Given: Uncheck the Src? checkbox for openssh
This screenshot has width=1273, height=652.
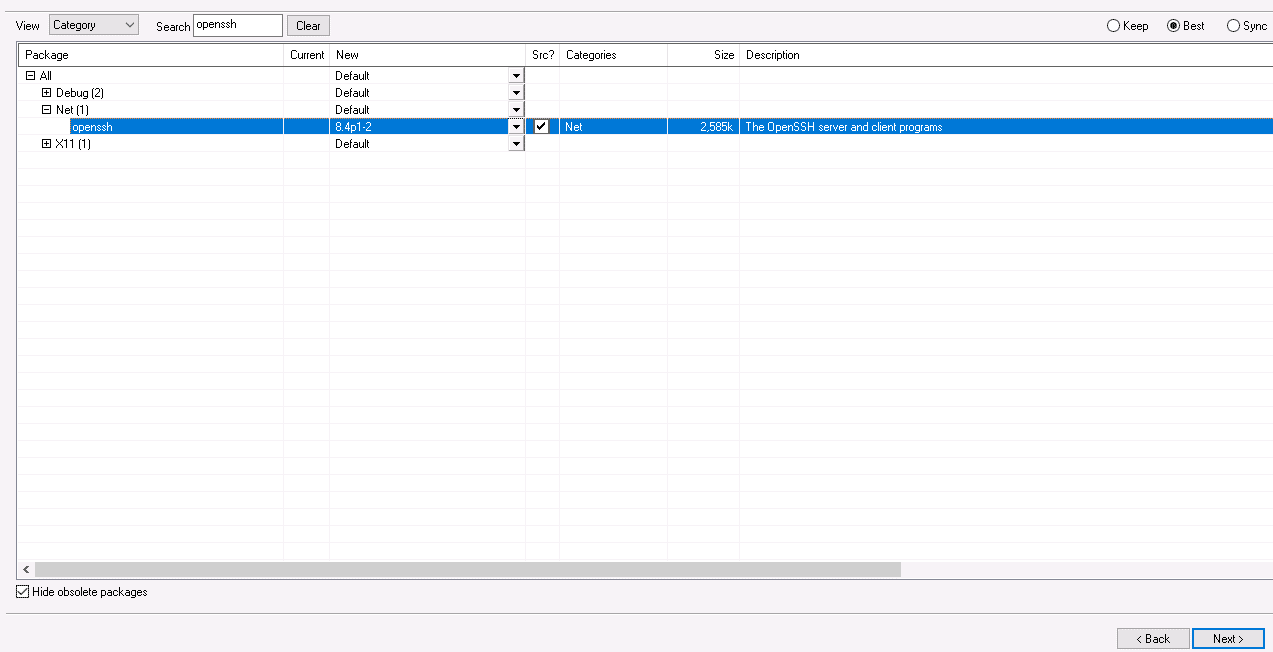Looking at the screenshot, I should [541, 127].
